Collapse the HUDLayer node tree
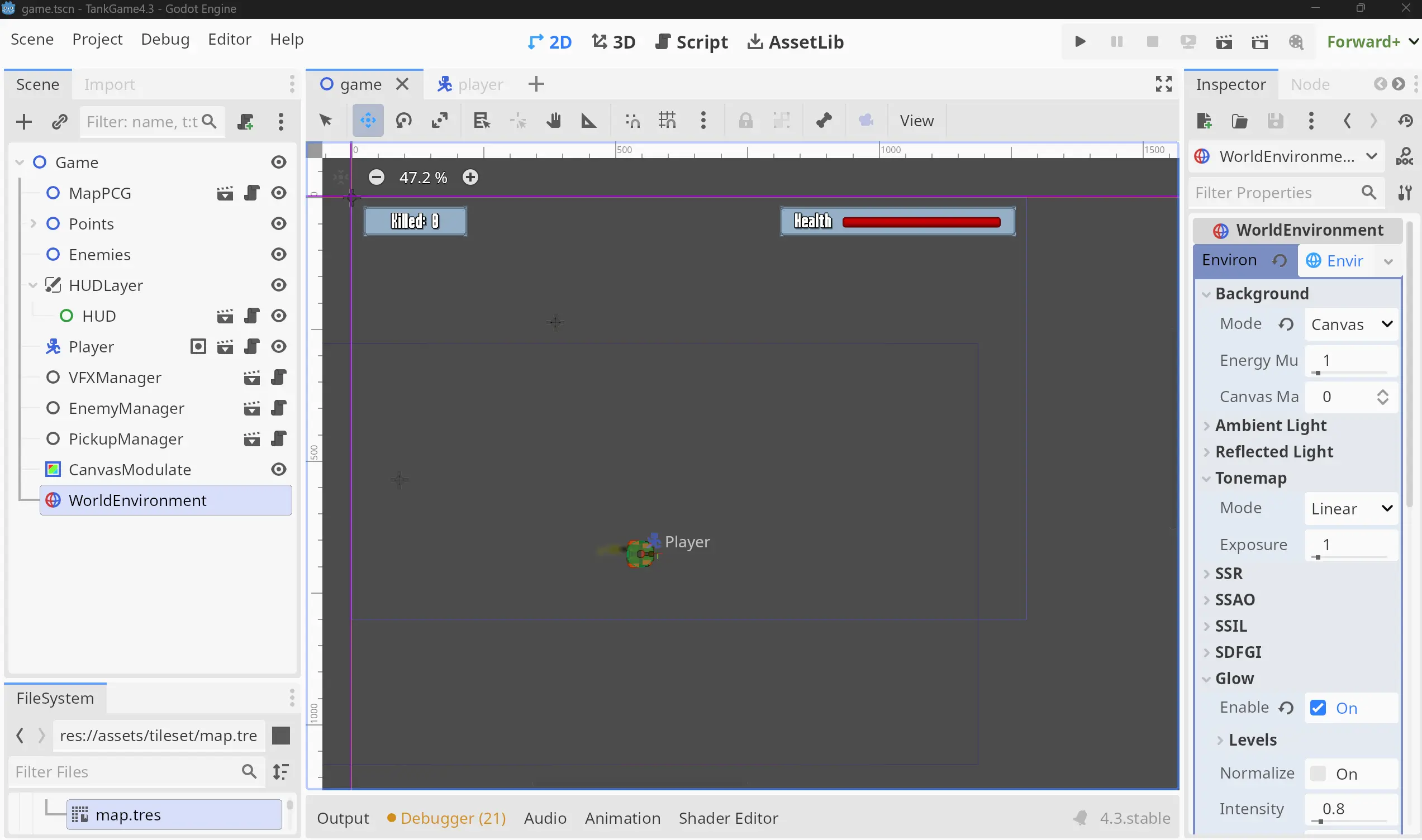 (33, 285)
